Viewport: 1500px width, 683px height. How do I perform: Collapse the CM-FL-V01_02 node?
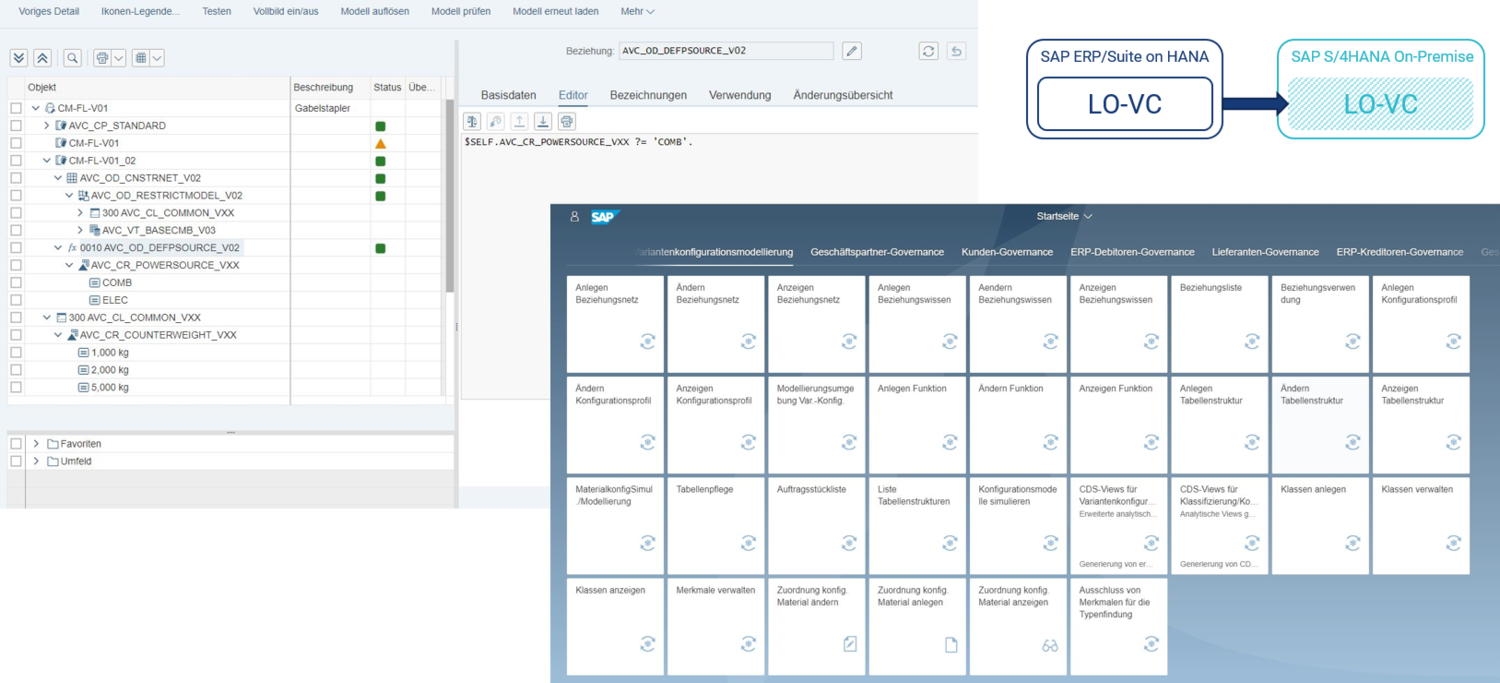(47, 160)
